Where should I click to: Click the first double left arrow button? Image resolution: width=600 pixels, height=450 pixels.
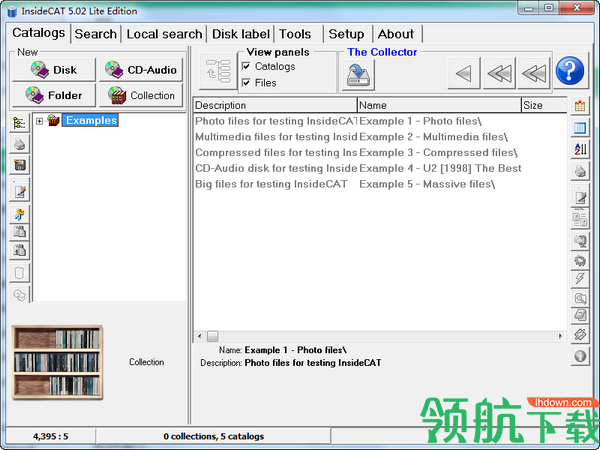point(499,73)
